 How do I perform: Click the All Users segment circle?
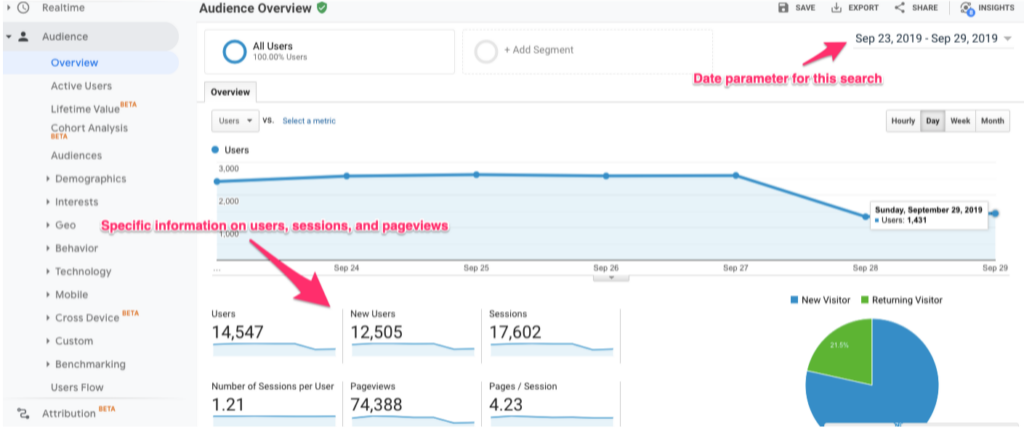(234, 52)
